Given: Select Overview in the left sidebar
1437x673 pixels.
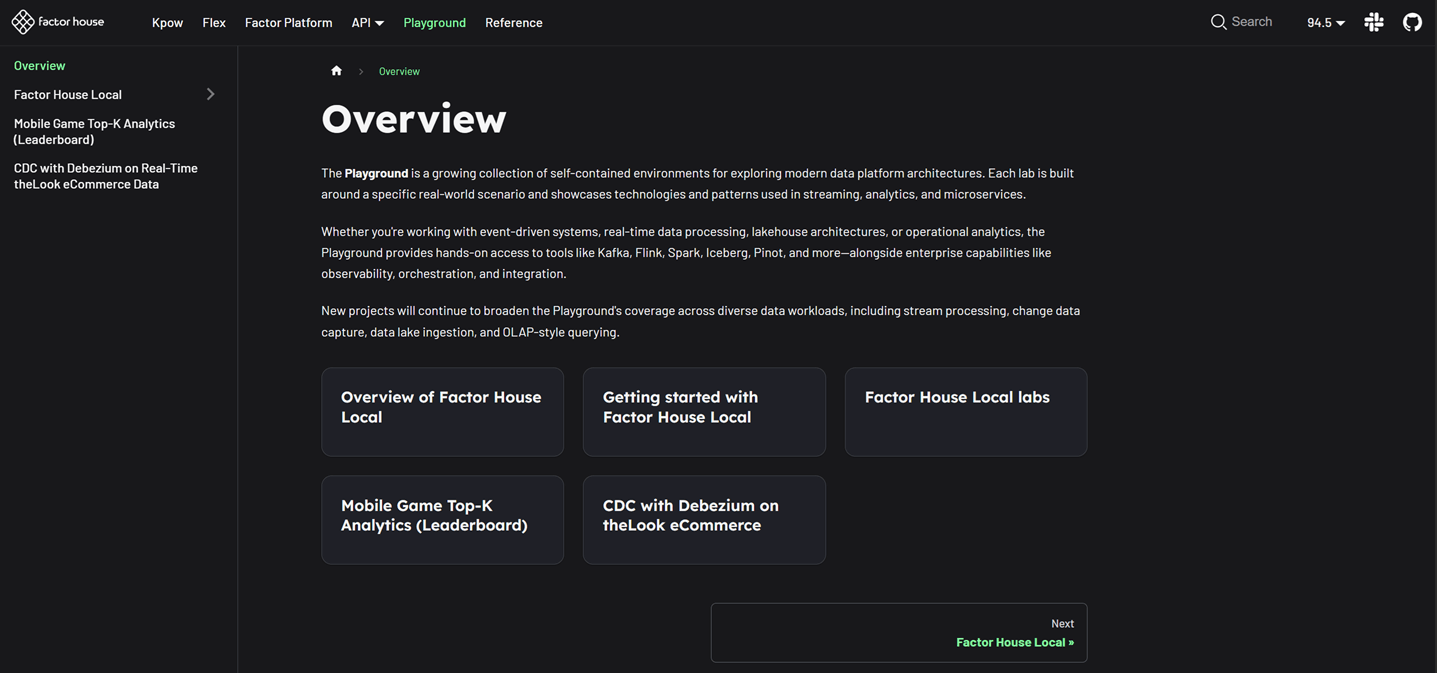Looking at the screenshot, I should [40, 65].
